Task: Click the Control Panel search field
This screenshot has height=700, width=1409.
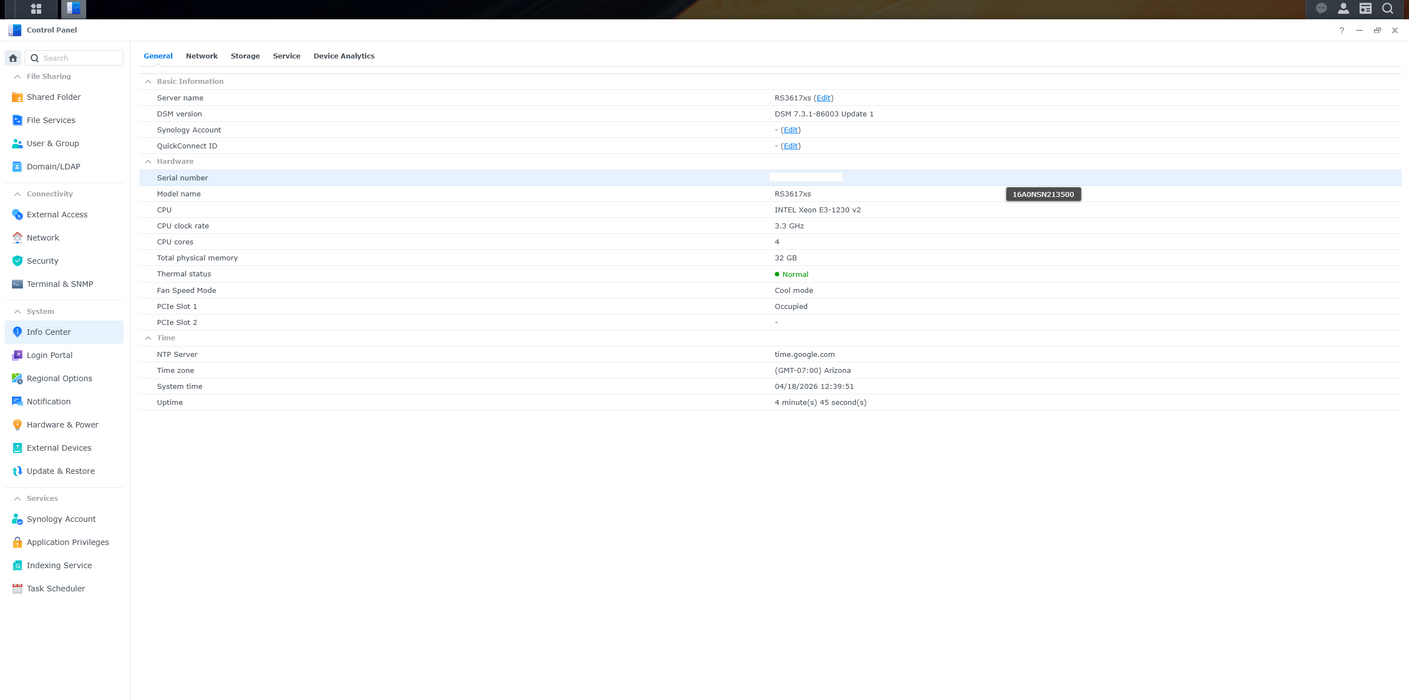Action: (80, 58)
